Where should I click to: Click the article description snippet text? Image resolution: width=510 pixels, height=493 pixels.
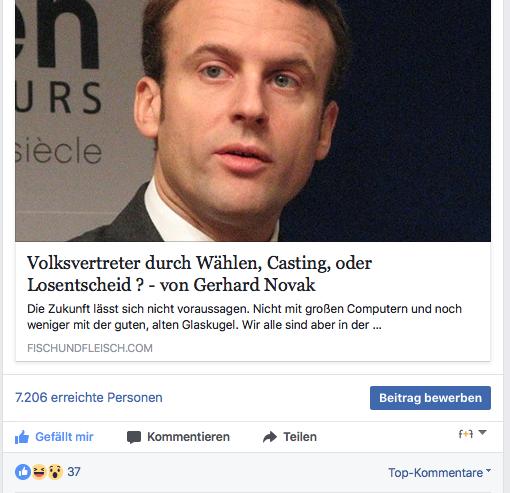[x=244, y=317]
